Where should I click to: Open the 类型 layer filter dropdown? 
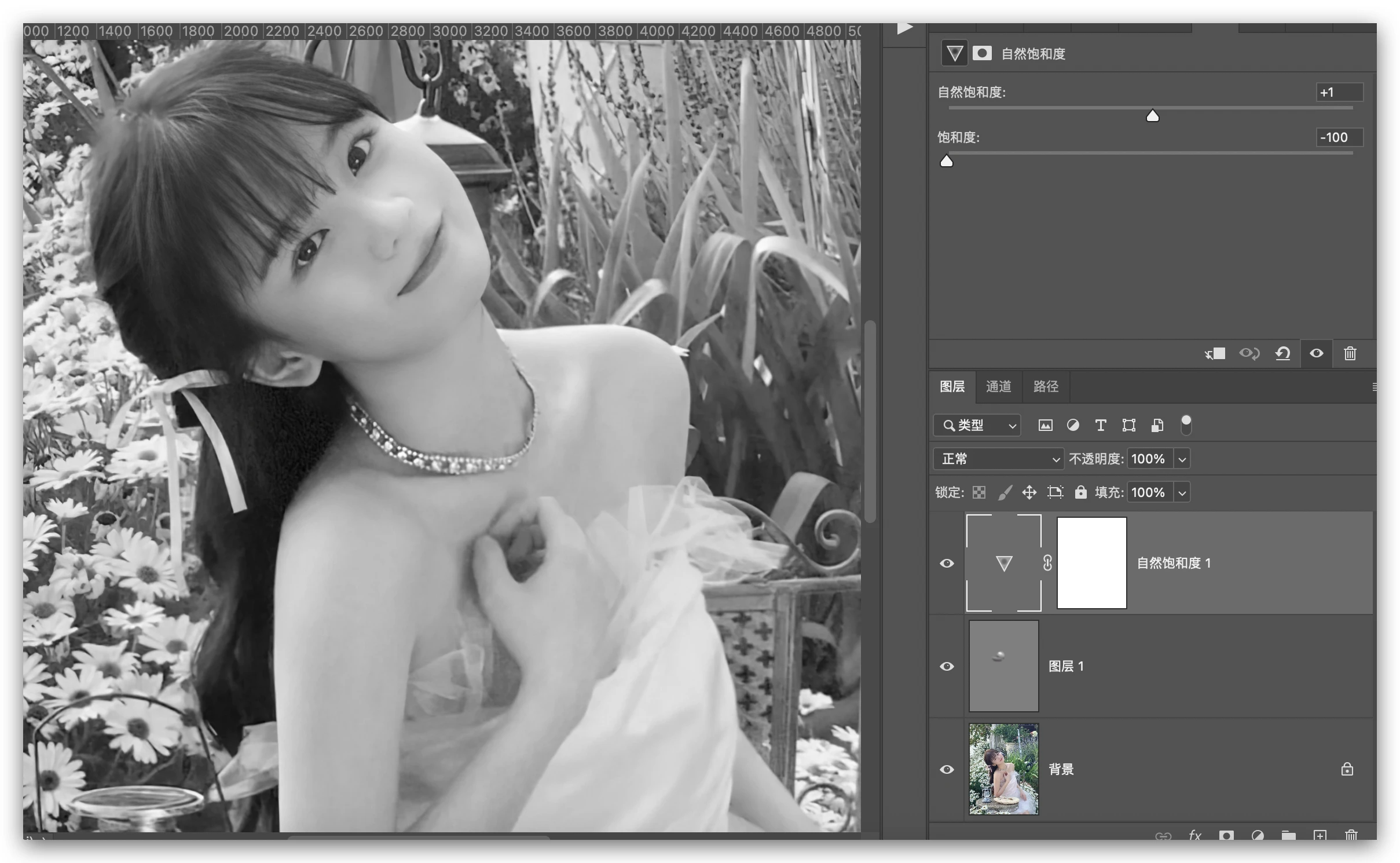[x=977, y=426]
